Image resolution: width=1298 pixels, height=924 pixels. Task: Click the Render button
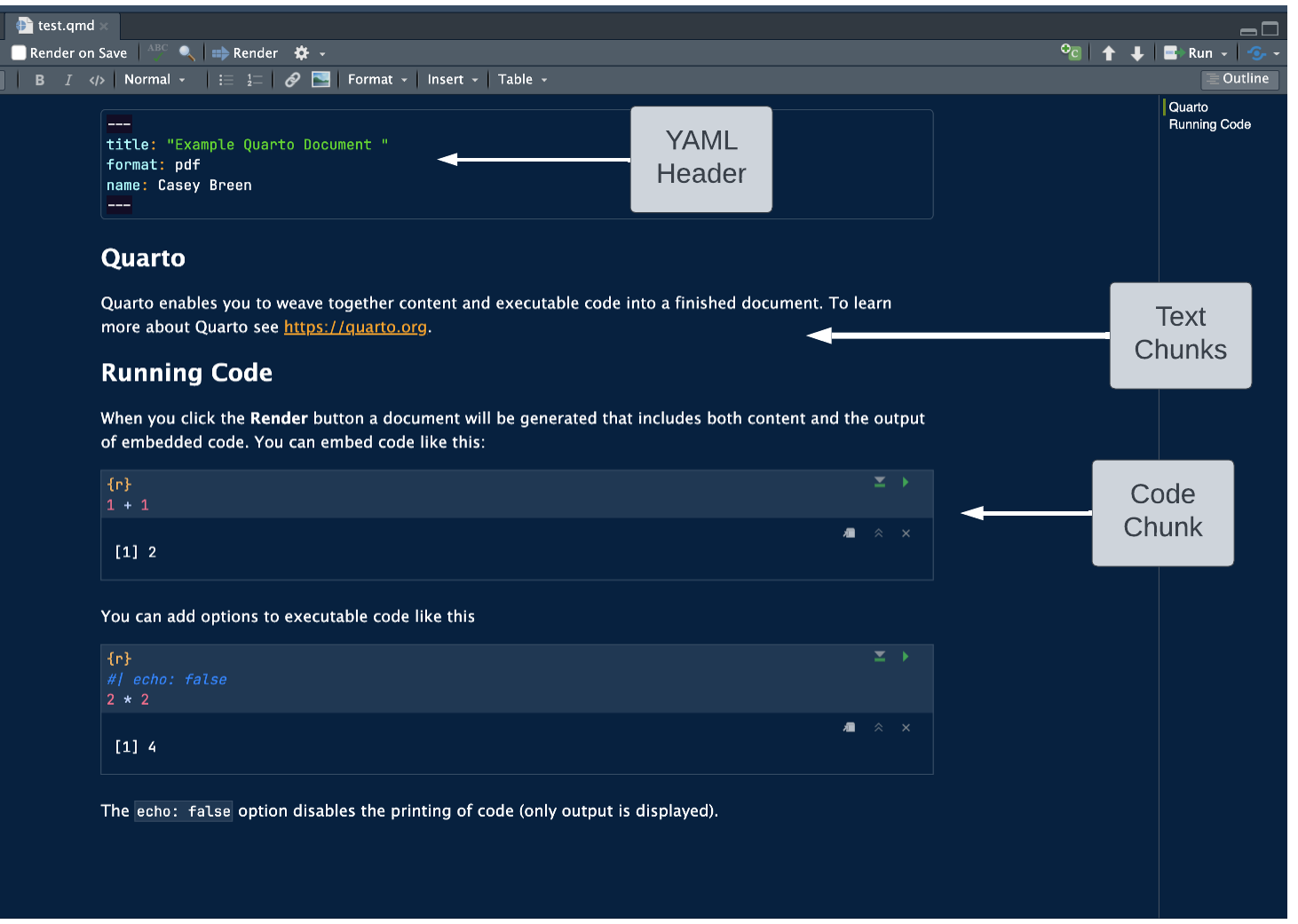(245, 53)
